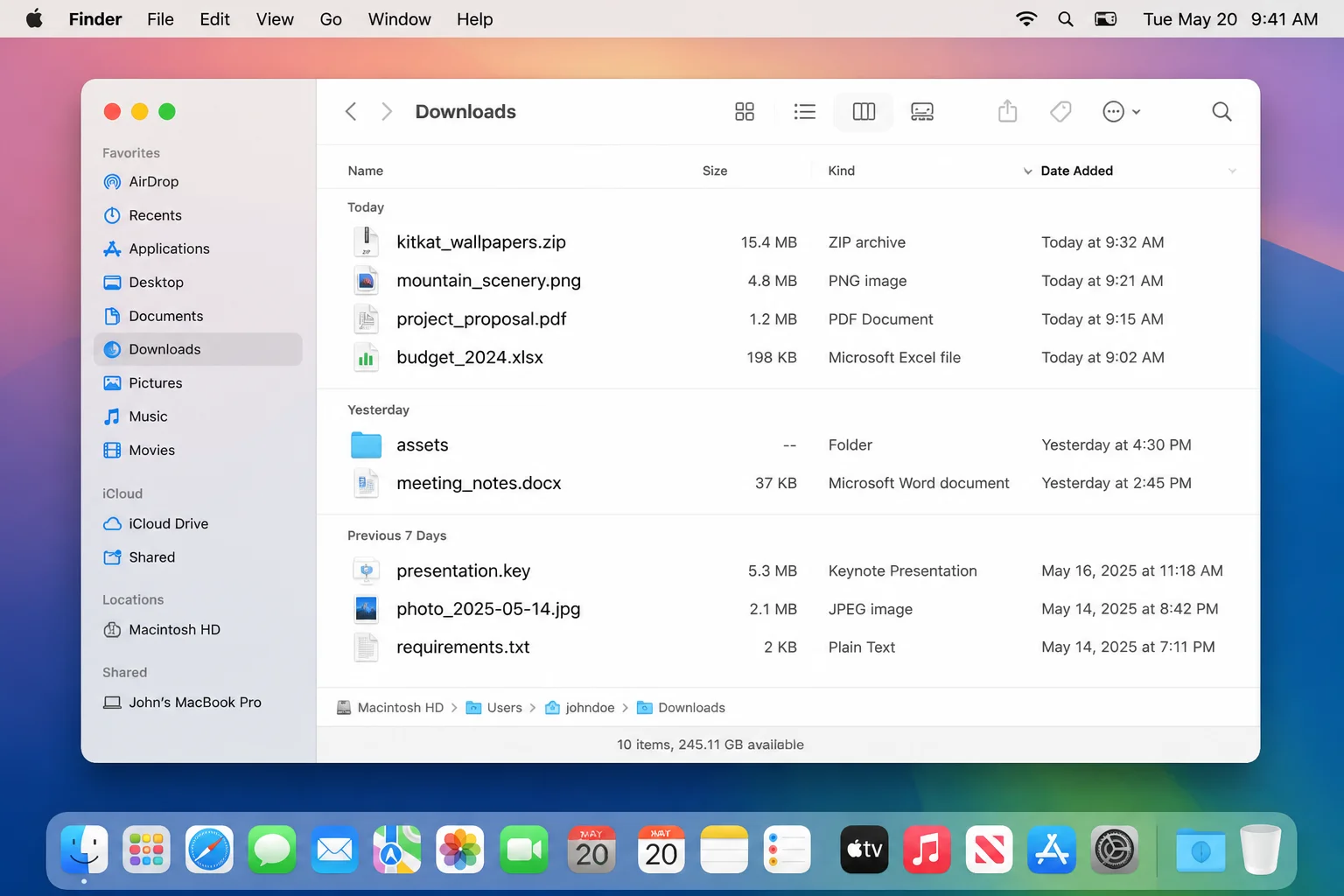Open Apple TV from the Dock

click(x=864, y=850)
